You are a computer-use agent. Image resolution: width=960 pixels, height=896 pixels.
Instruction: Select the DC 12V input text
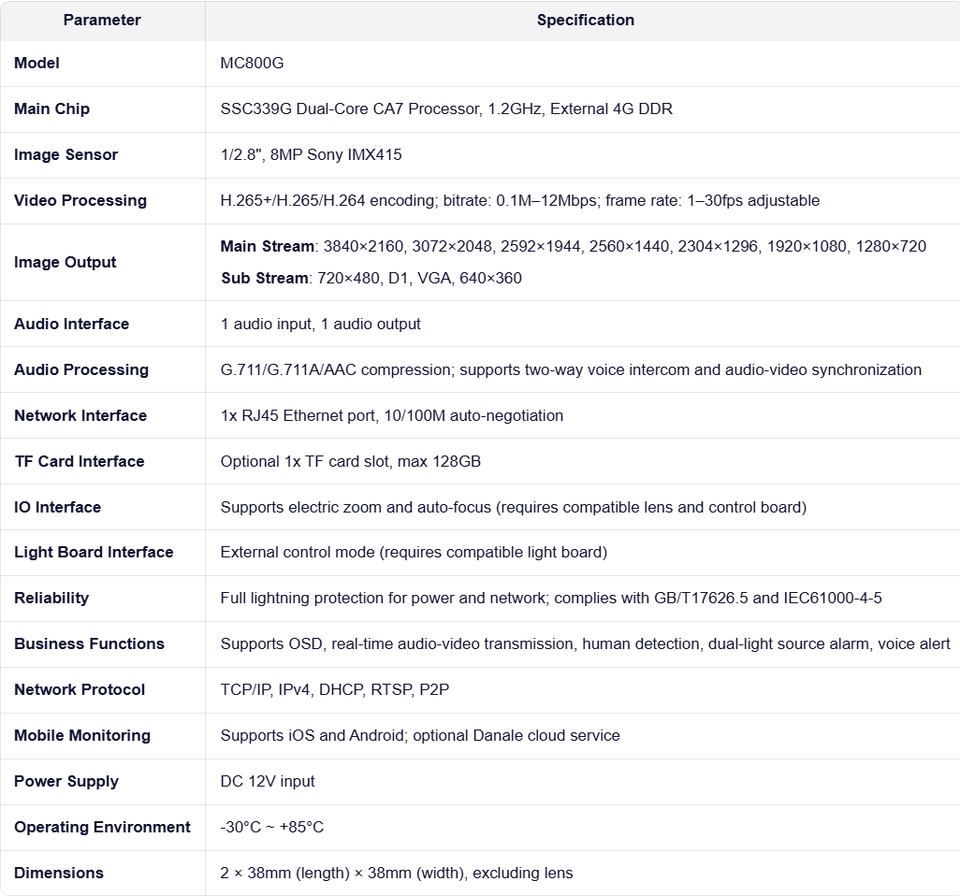point(268,781)
